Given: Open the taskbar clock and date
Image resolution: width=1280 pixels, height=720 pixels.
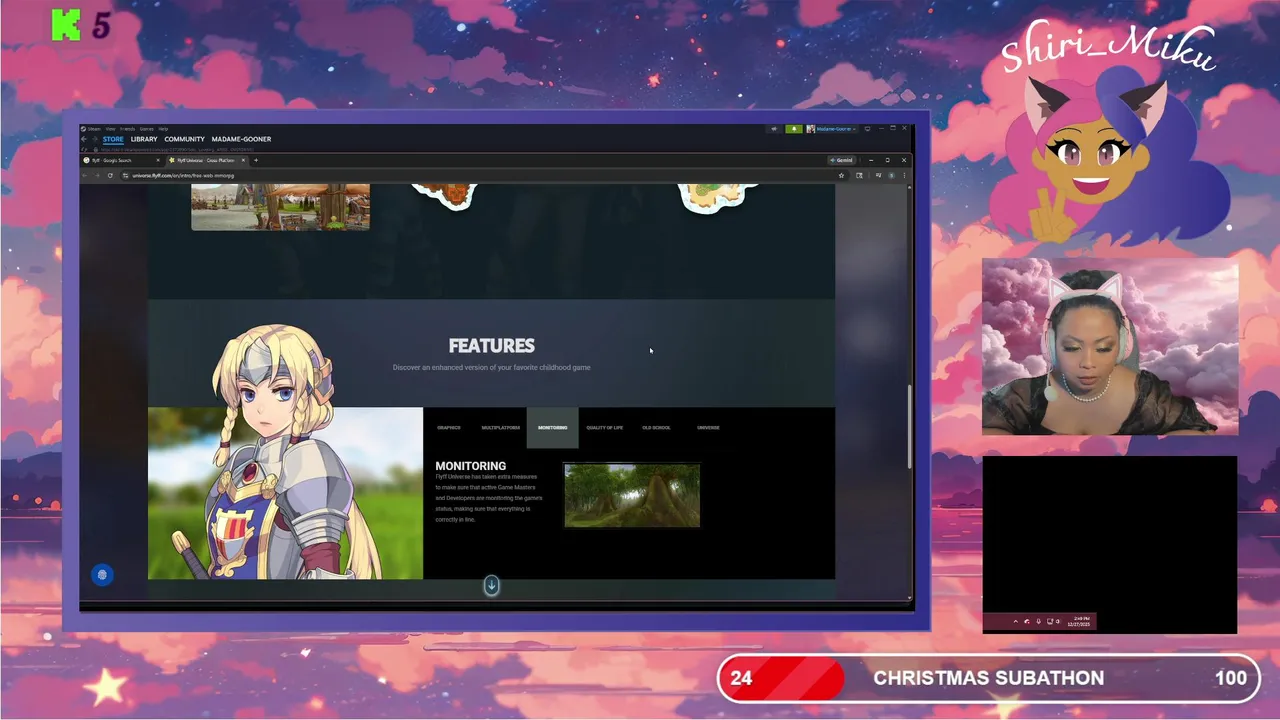Looking at the screenshot, I should pyautogui.click(x=1078, y=622).
